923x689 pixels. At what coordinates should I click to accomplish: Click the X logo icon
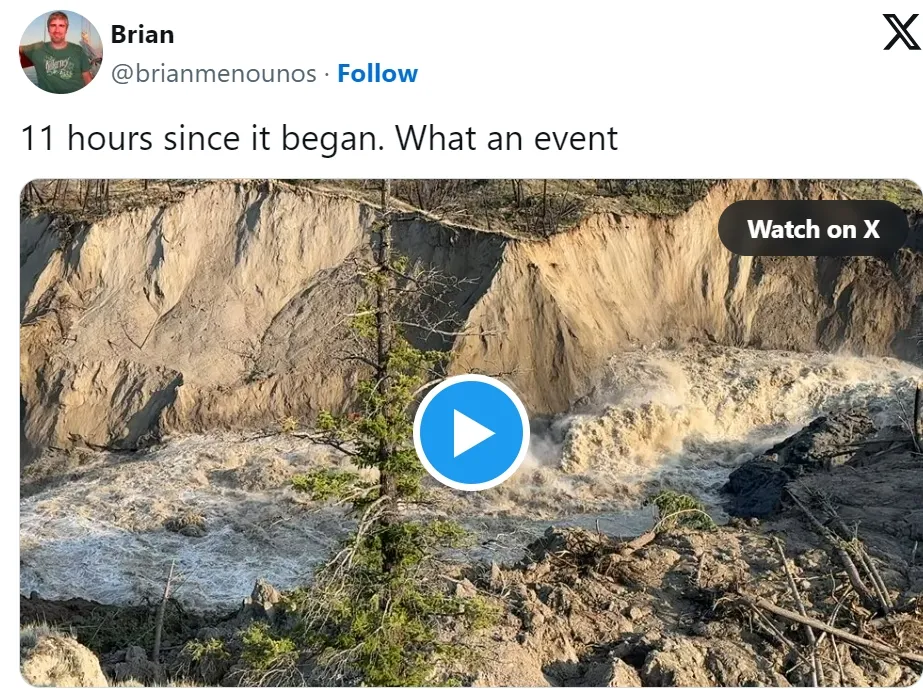[902, 32]
